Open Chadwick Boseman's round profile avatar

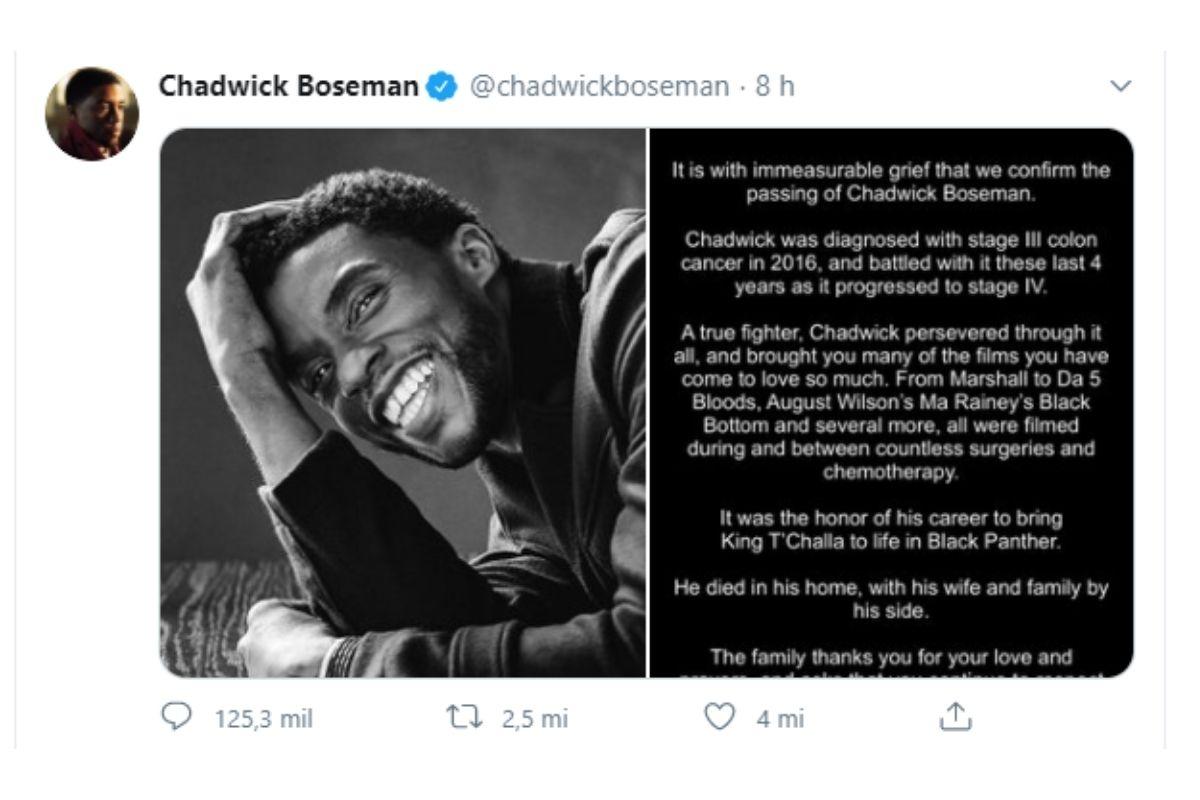(x=91, y=113)
